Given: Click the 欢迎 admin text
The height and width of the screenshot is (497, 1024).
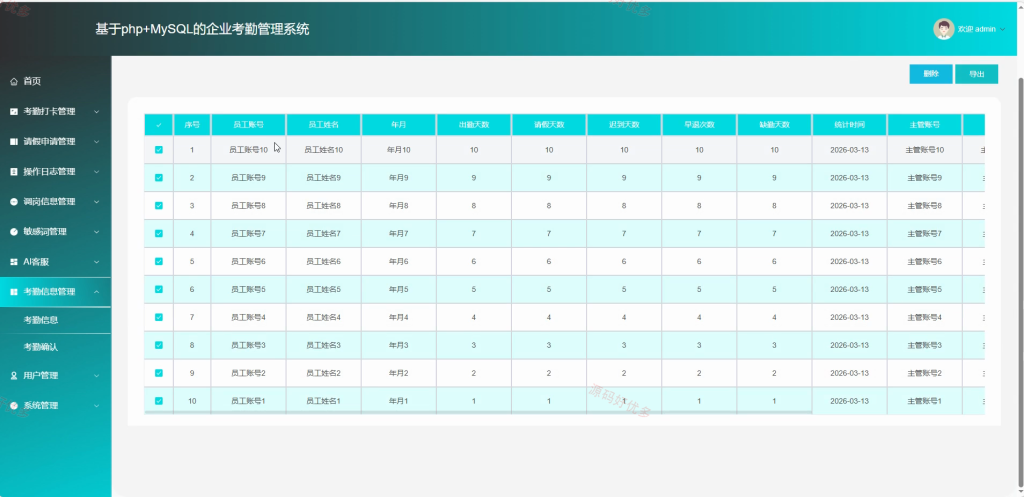Looking at the screenshot, I should 976,29.
